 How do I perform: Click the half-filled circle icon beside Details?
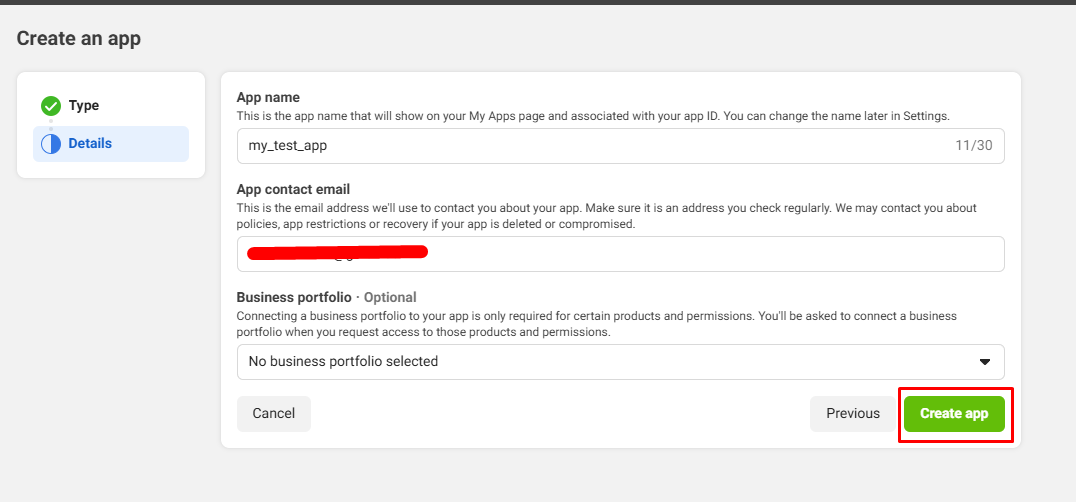tap(51, 144)
